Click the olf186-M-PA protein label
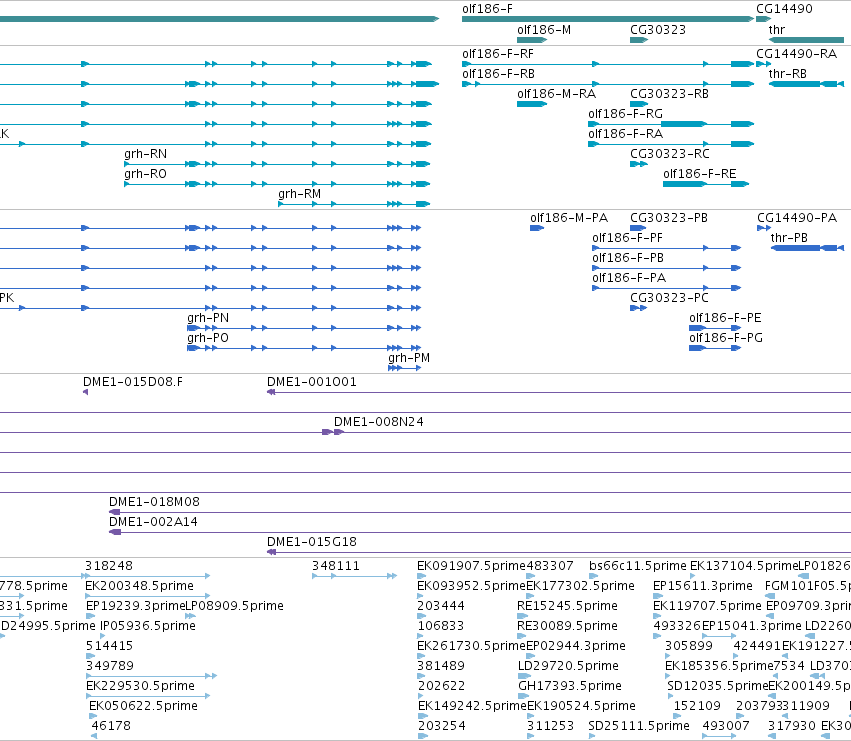 pos(569,218)
